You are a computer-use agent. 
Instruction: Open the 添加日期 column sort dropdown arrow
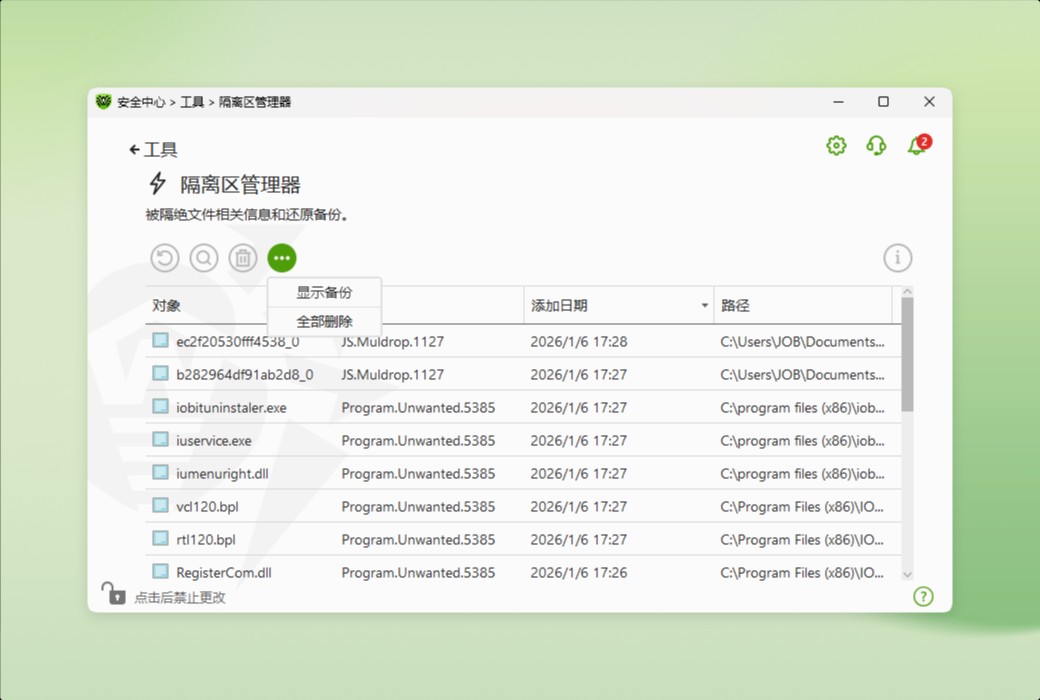703,305
